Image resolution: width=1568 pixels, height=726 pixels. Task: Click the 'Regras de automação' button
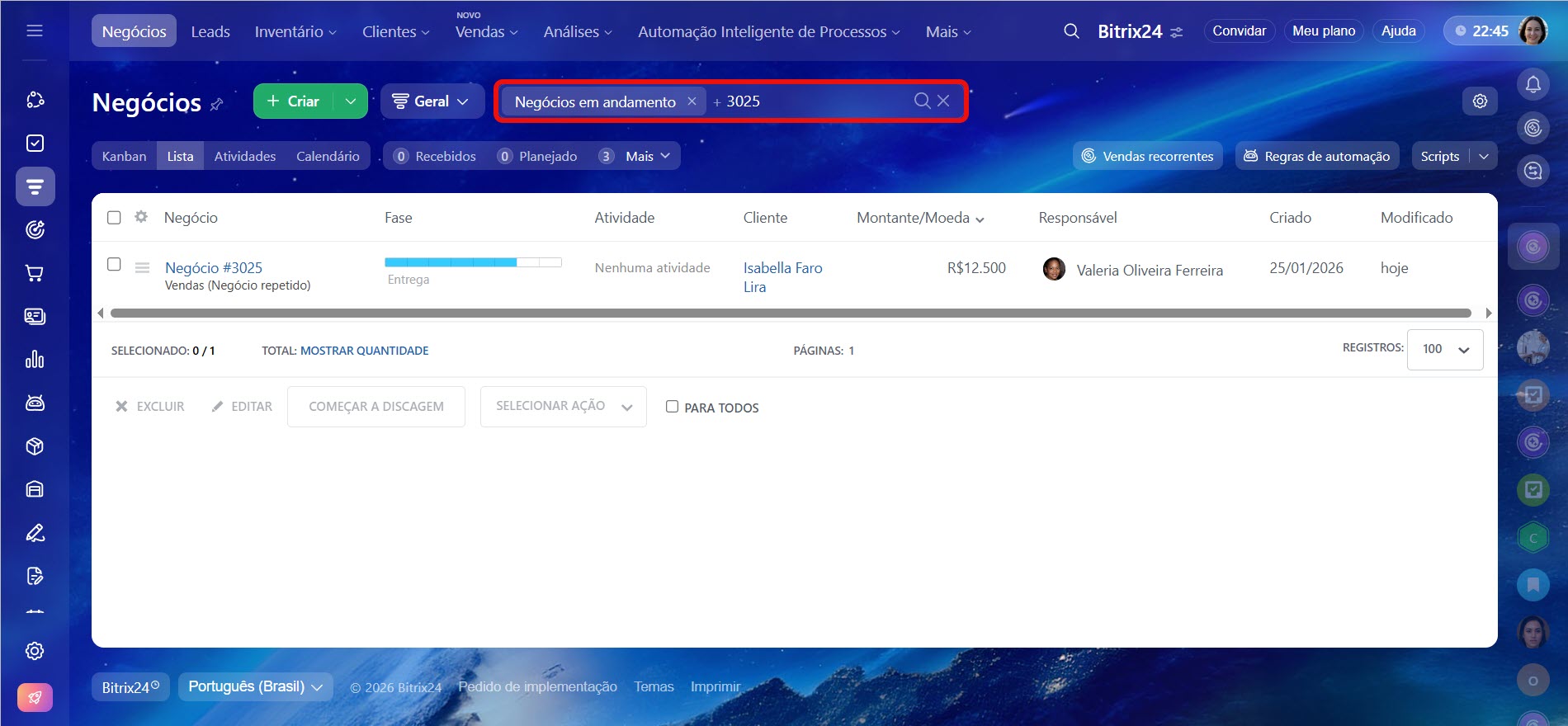[x=1317, y=156]
